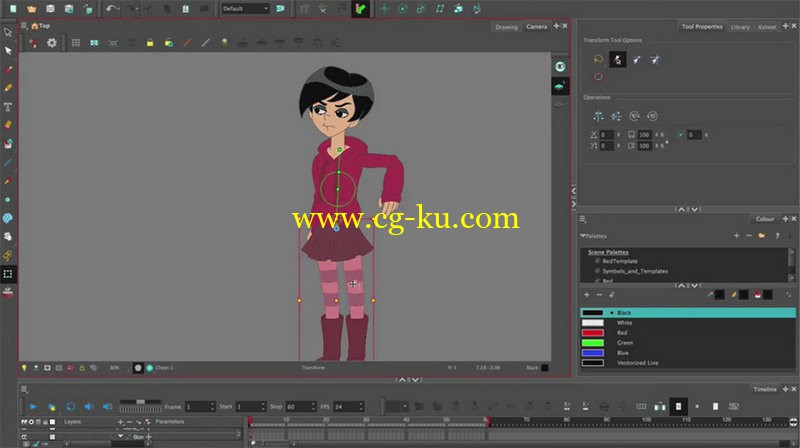800x448 pixels.
Task: Select the Hand grabber tool
Action: (x=8, y=237)
